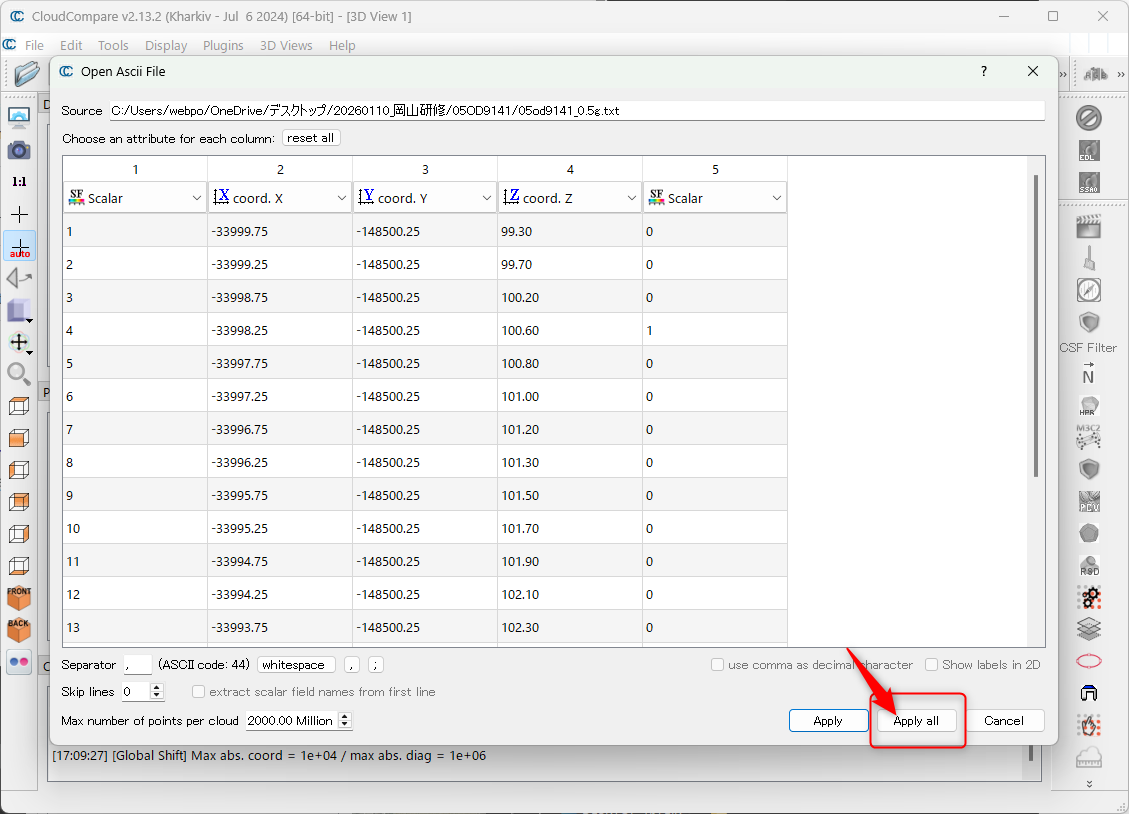Click the 1:1 zoom scale icon
Image resolution: width=1129 pixels, height=814 pixels.
19,182
